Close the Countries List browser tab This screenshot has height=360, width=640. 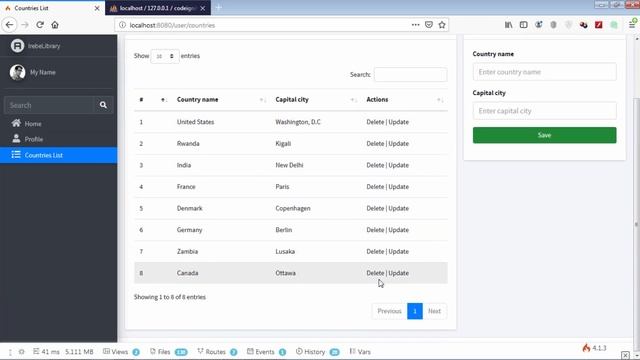pyautogui.click(x=97, y=8)
